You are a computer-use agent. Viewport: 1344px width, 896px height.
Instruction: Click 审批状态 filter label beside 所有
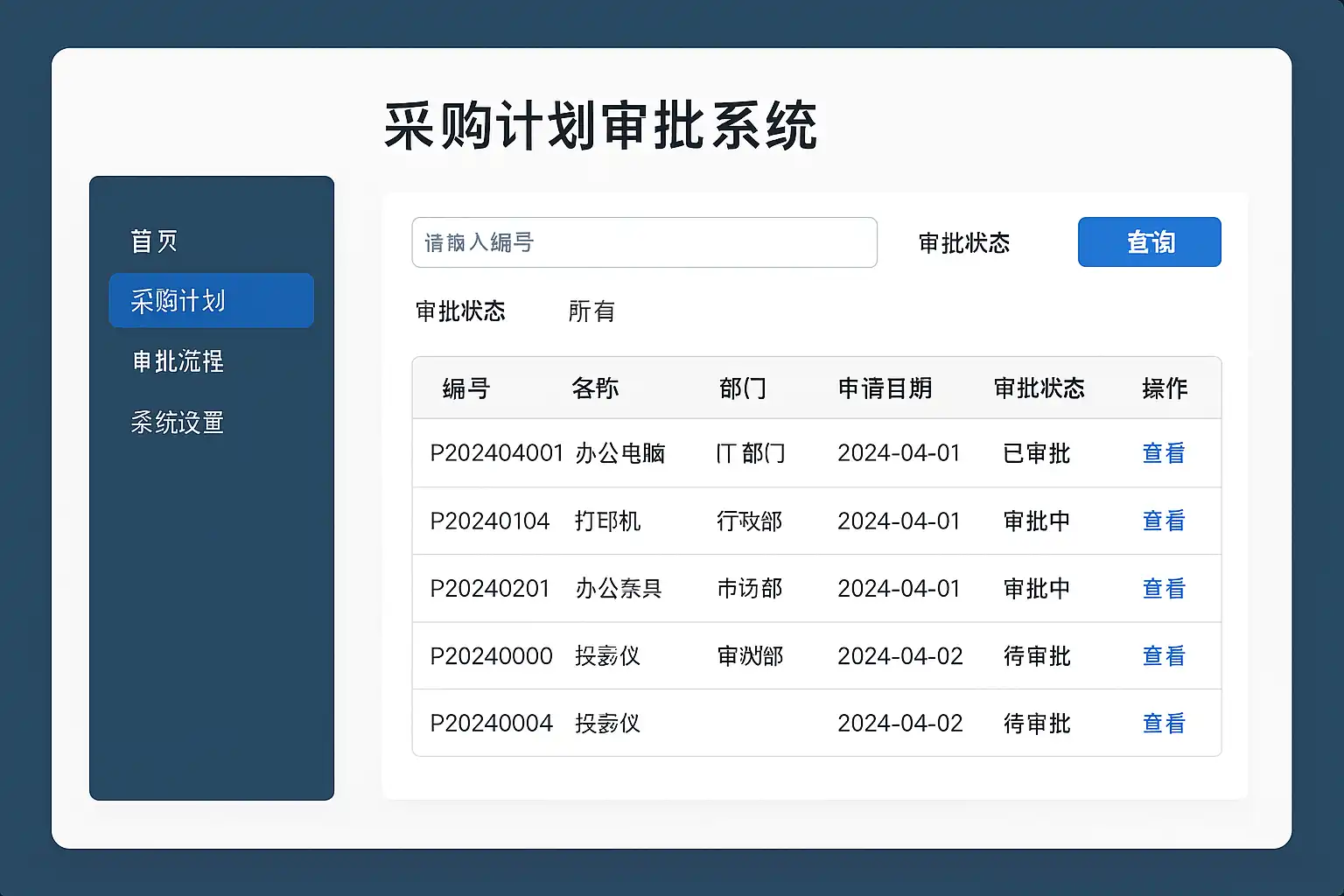pyautogui.click(x=460, y=311)
